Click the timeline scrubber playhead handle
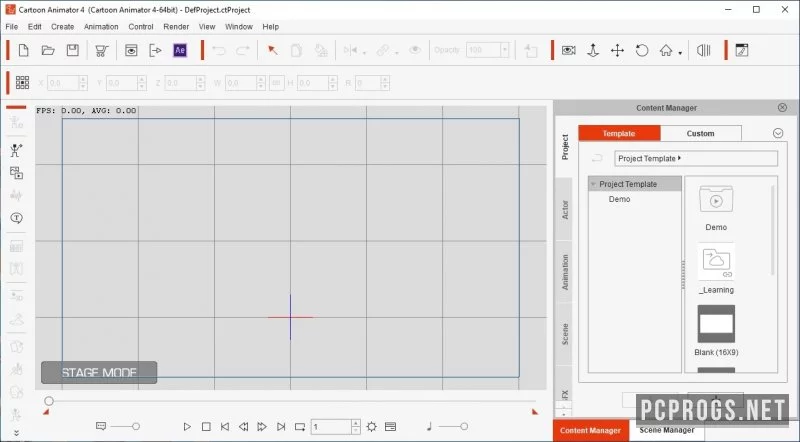This screenshot has width=800, height=442. 49,401
